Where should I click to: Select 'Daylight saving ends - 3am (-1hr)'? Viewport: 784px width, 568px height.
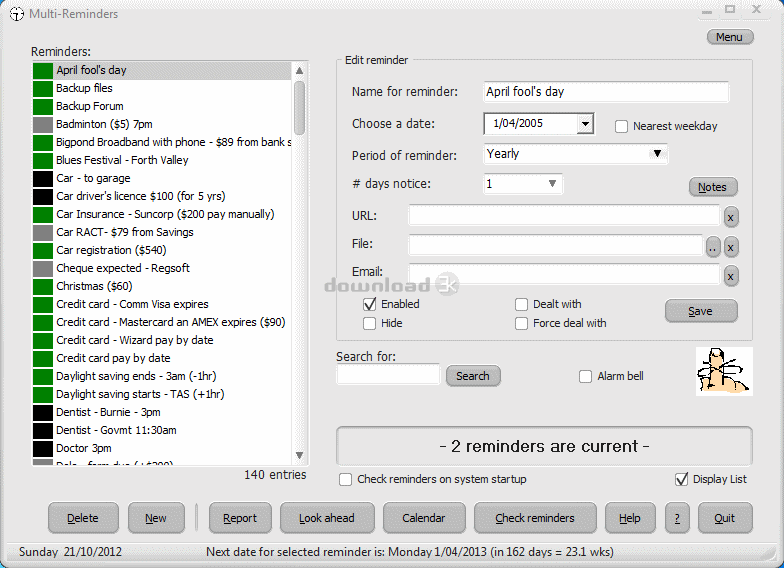pyautogui.click(x=162, y=376)
